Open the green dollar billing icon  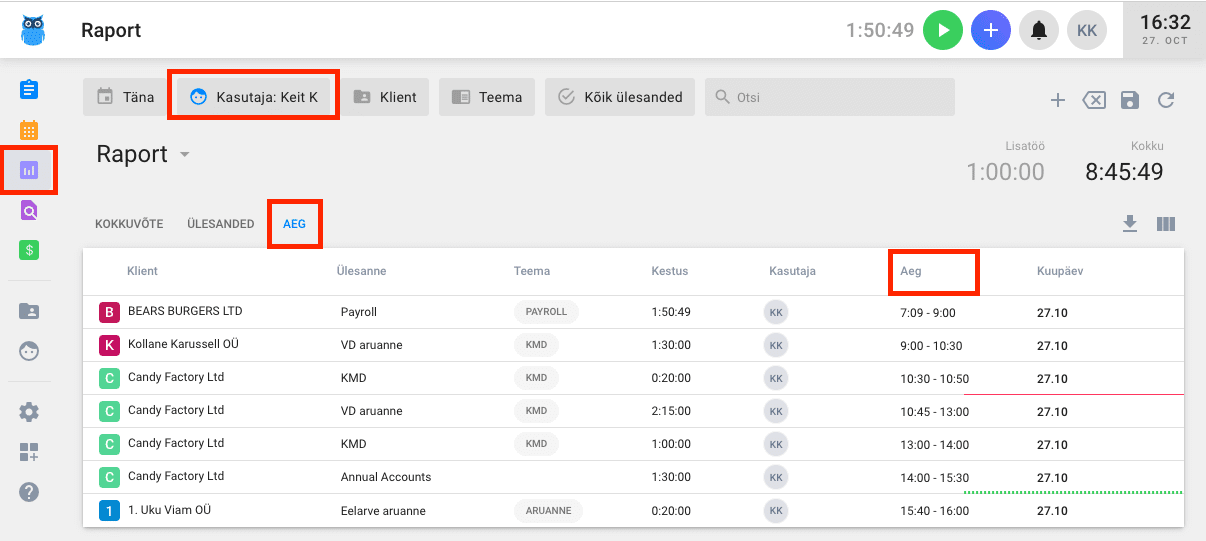(x=29, y=250)
